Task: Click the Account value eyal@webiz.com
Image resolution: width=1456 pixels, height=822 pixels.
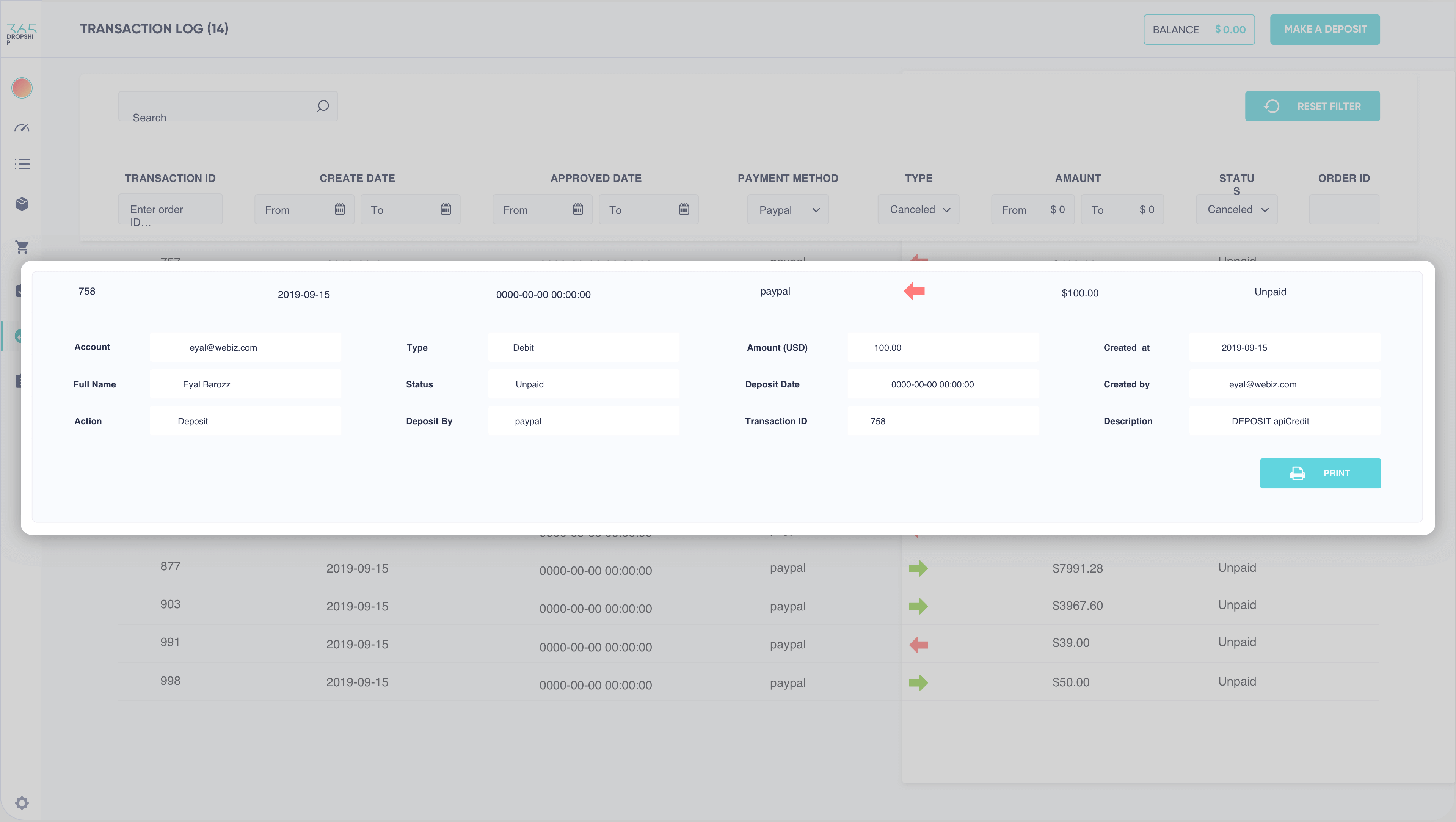Action: 223,348
